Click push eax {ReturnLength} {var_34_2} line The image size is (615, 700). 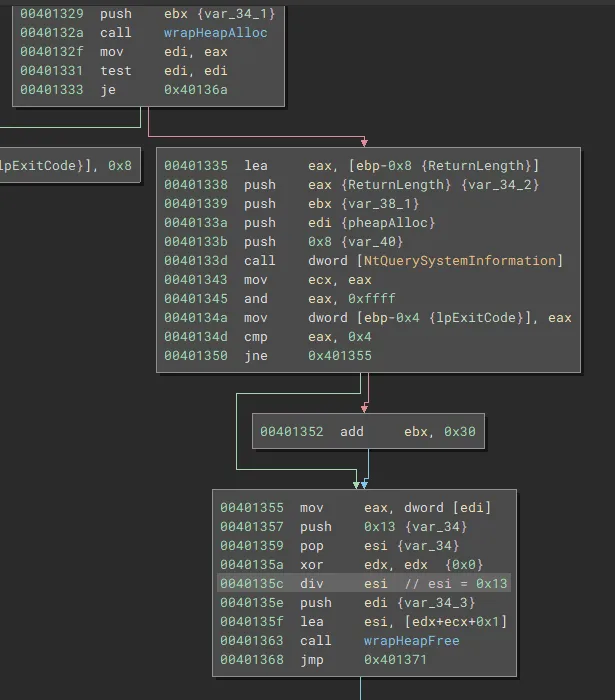click(x=352, y=184)
